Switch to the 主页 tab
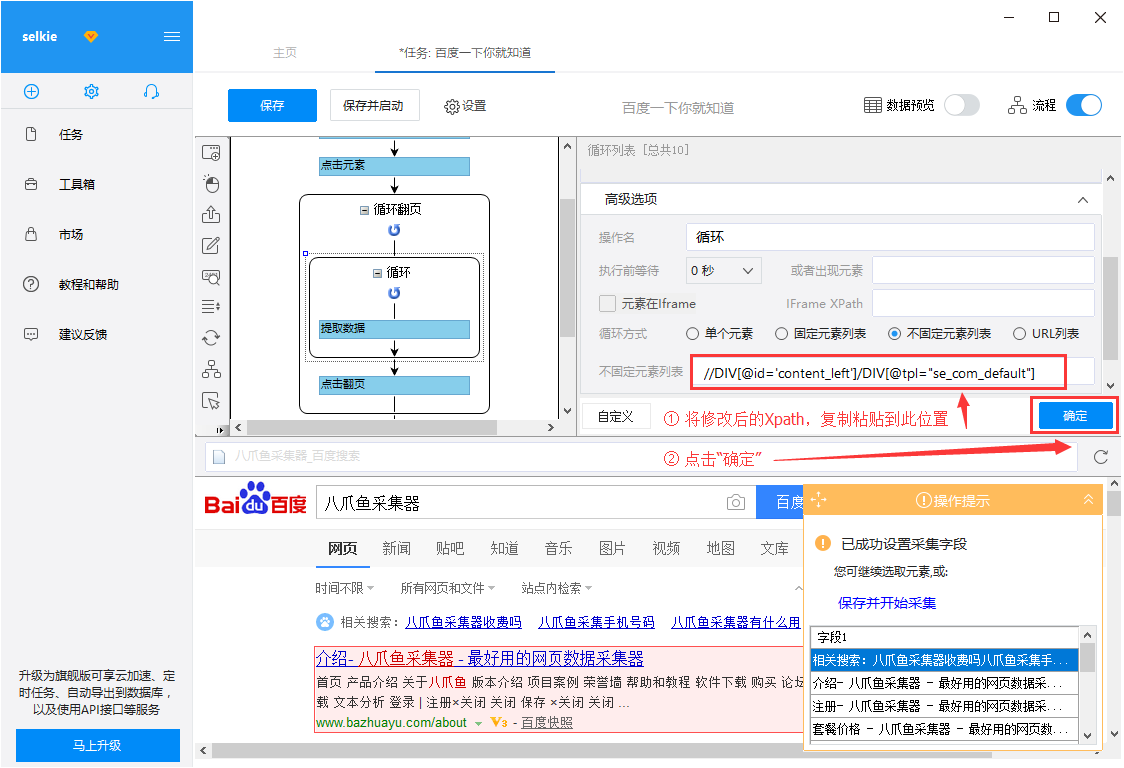This screenshot has width=1124, height=768. click(285, 52)
